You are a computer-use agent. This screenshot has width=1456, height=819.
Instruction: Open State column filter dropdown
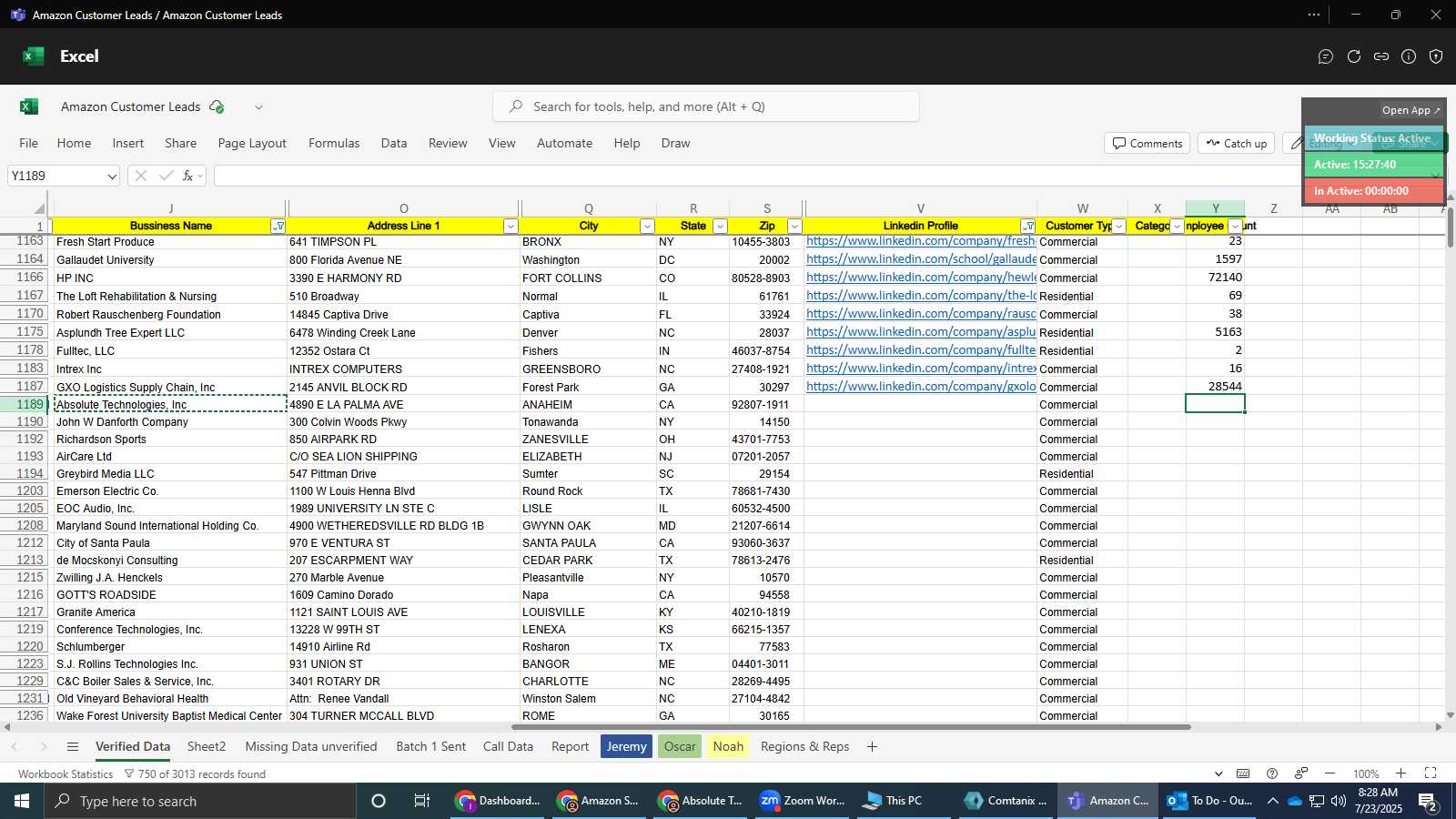pyautogui.click(x=720, y=227)
